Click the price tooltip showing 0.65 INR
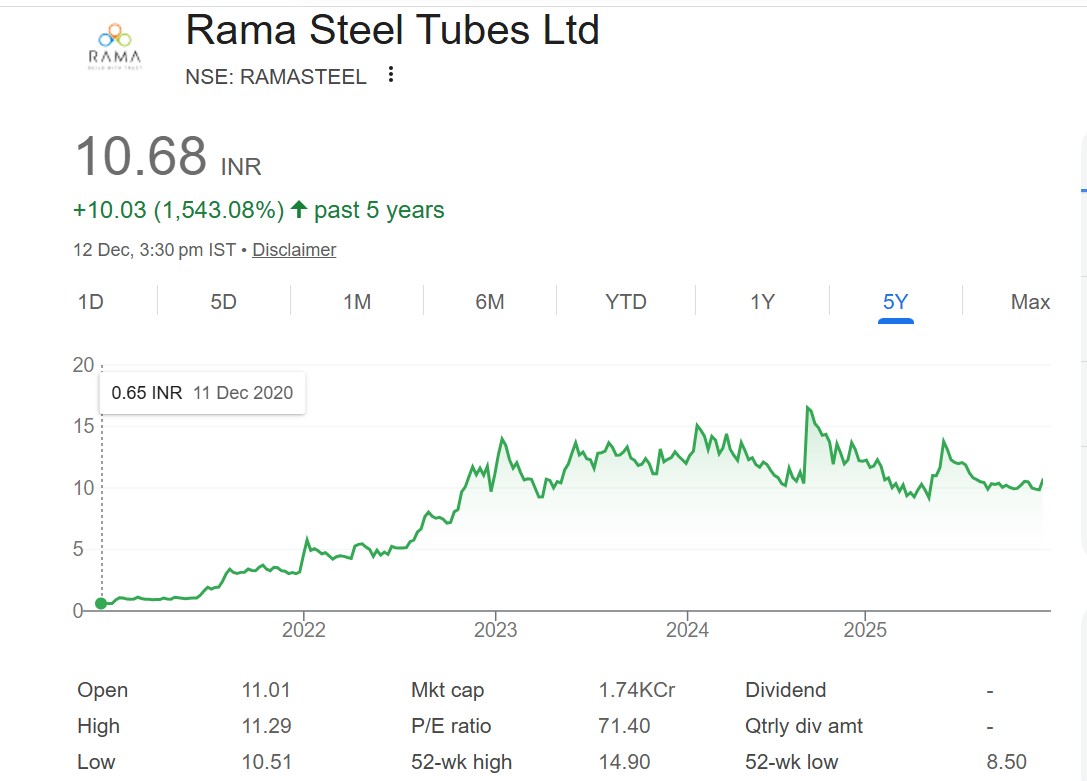Image resolution: width=1087 pixels, height=781 pixels. click(x=202, y=392)
